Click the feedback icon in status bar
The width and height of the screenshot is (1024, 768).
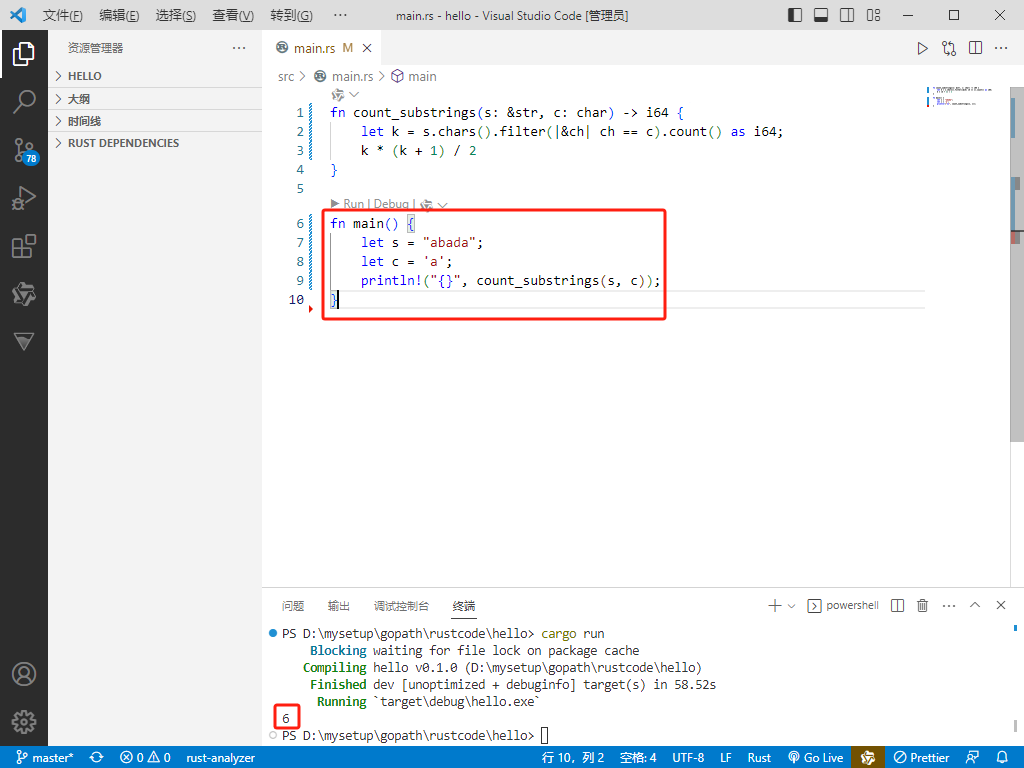point(972,757)
